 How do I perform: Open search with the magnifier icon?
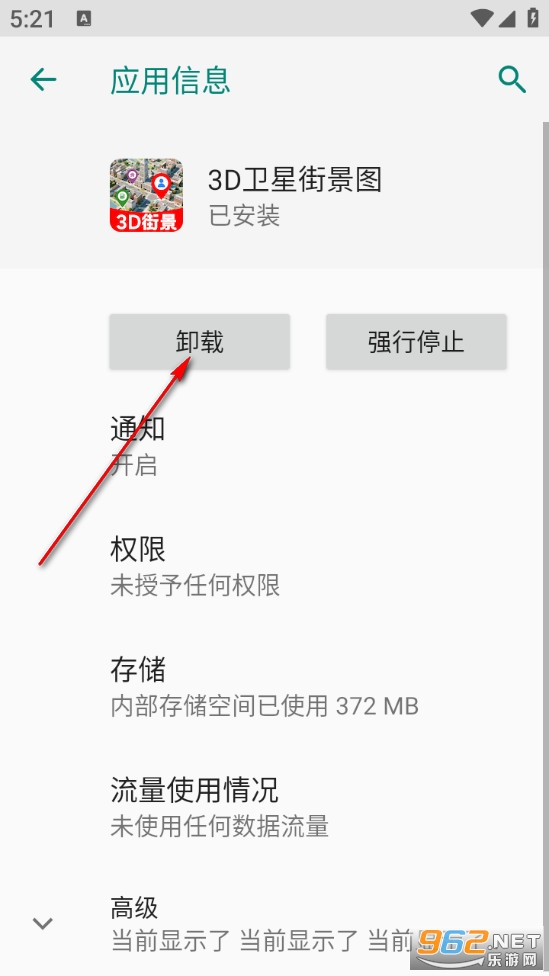[512, 80]
